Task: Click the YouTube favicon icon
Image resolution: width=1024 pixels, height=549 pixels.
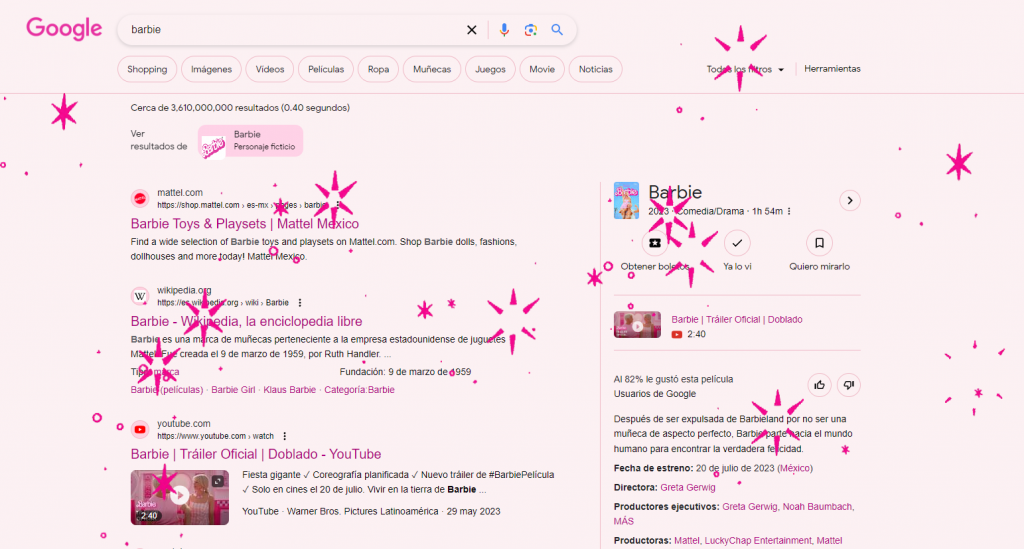Action: [139, 430]
